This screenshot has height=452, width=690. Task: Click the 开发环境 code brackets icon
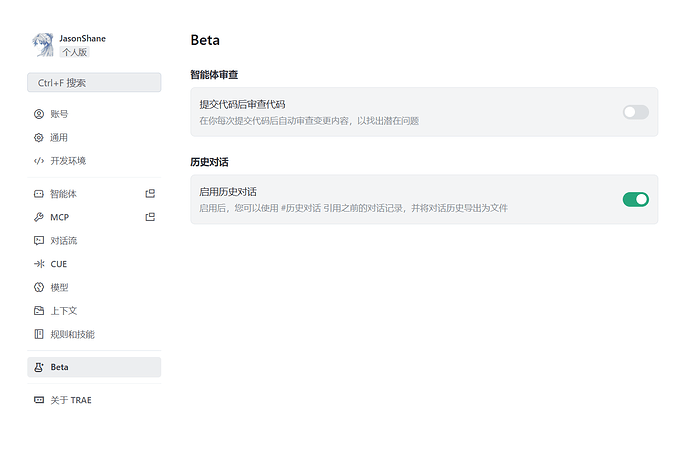(x=39, y=161)
